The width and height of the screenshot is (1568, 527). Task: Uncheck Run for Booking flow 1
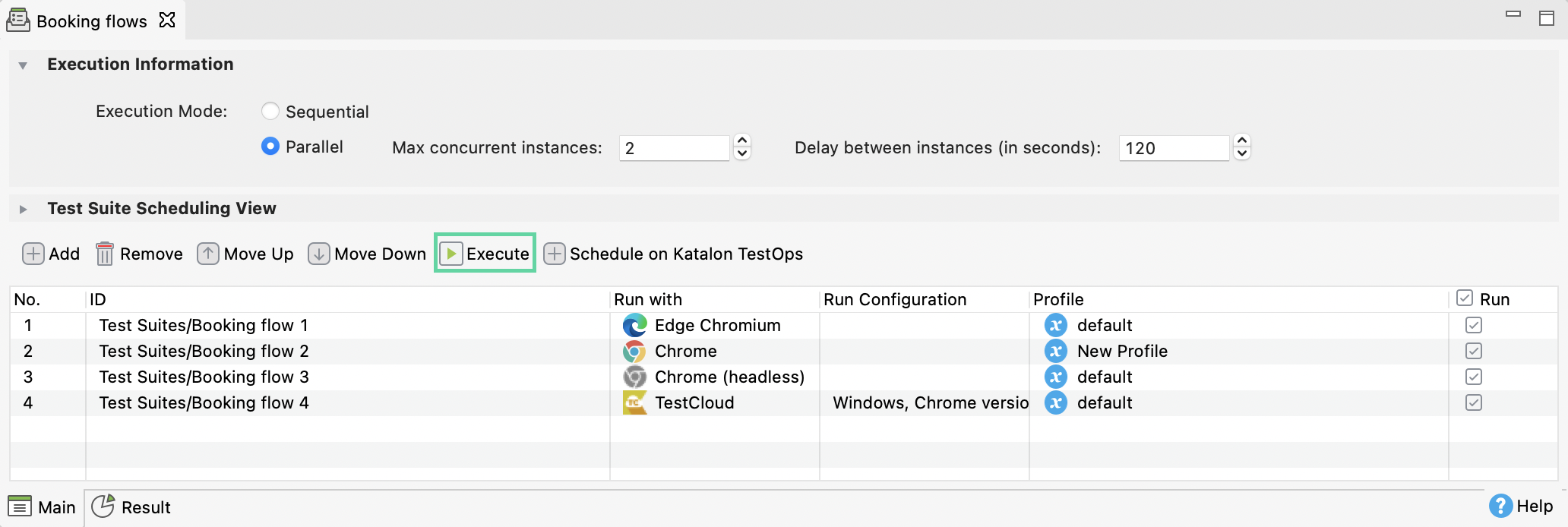coord(1474,326)
